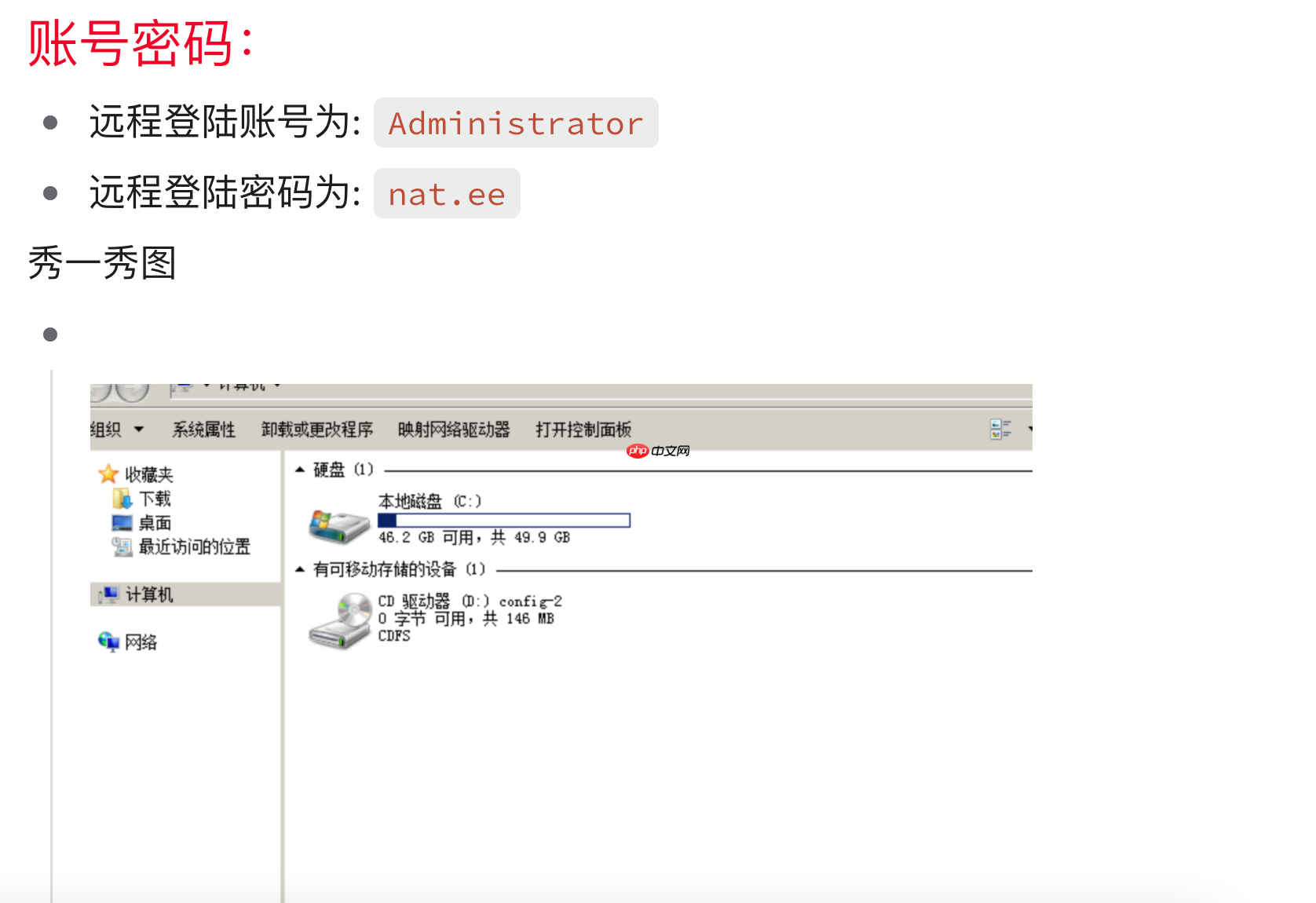1316x903 pixels.
Task: Open 网络 in the sidebar
Action: (140, 641)
